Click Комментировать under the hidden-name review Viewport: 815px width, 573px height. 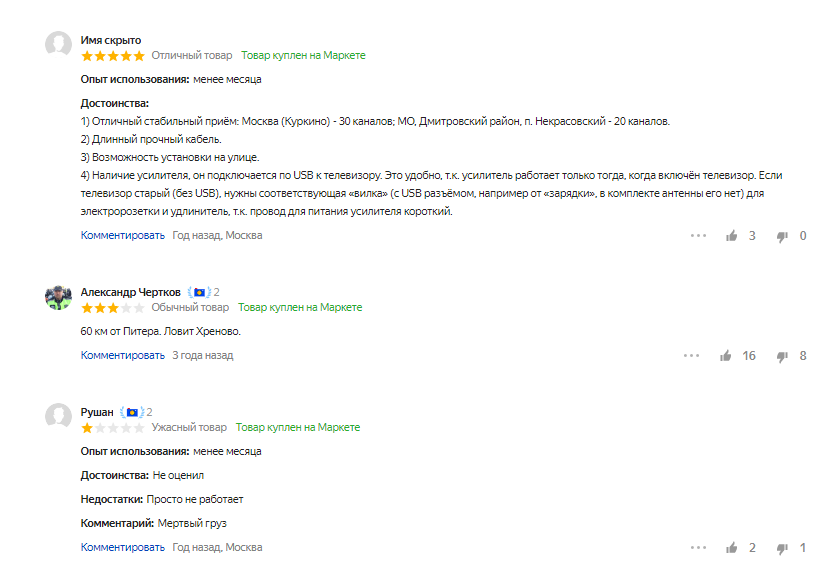[122, 236]
